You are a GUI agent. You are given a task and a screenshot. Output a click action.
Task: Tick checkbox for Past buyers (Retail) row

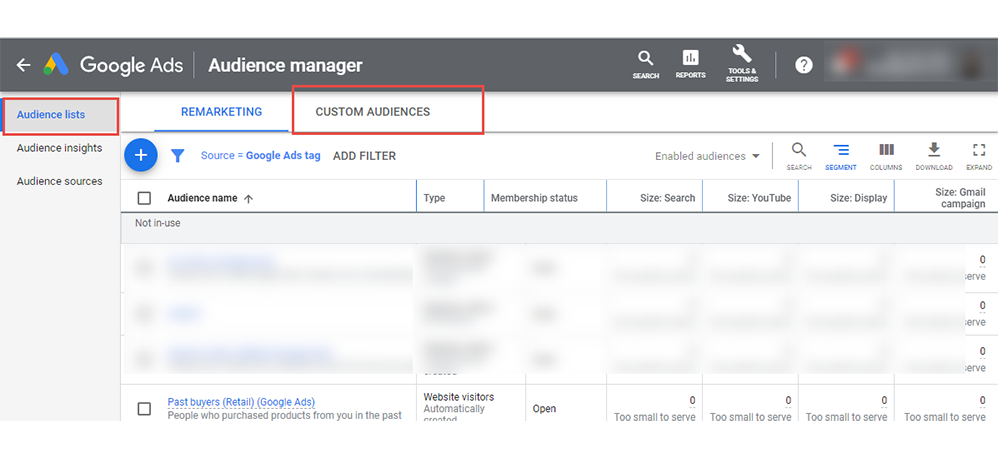[x=144, y=408]
